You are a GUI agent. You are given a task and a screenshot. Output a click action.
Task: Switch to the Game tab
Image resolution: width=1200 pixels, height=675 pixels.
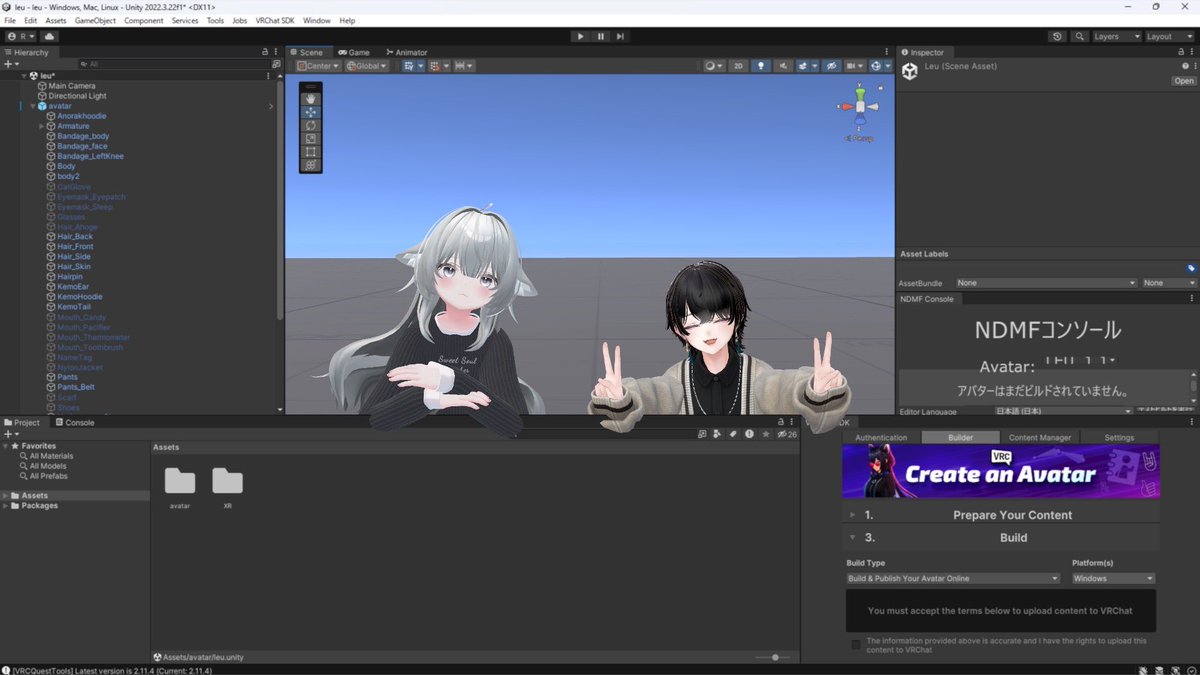(x=353, y=52)
